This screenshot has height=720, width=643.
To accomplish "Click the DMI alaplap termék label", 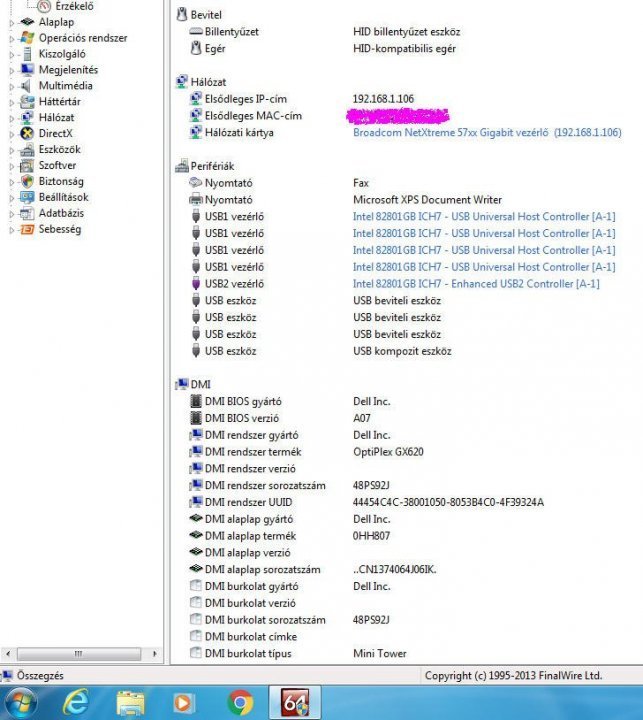I will (250, 536).
